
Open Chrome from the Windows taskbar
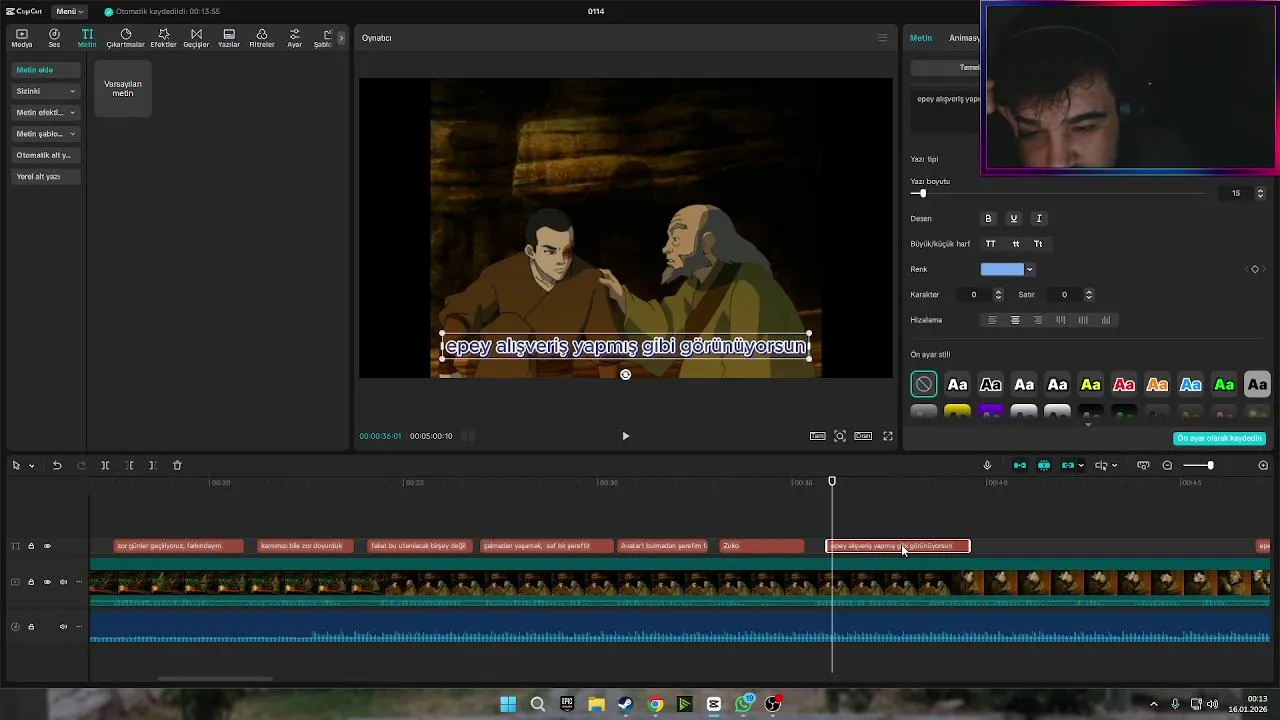(x=655, y=704)
